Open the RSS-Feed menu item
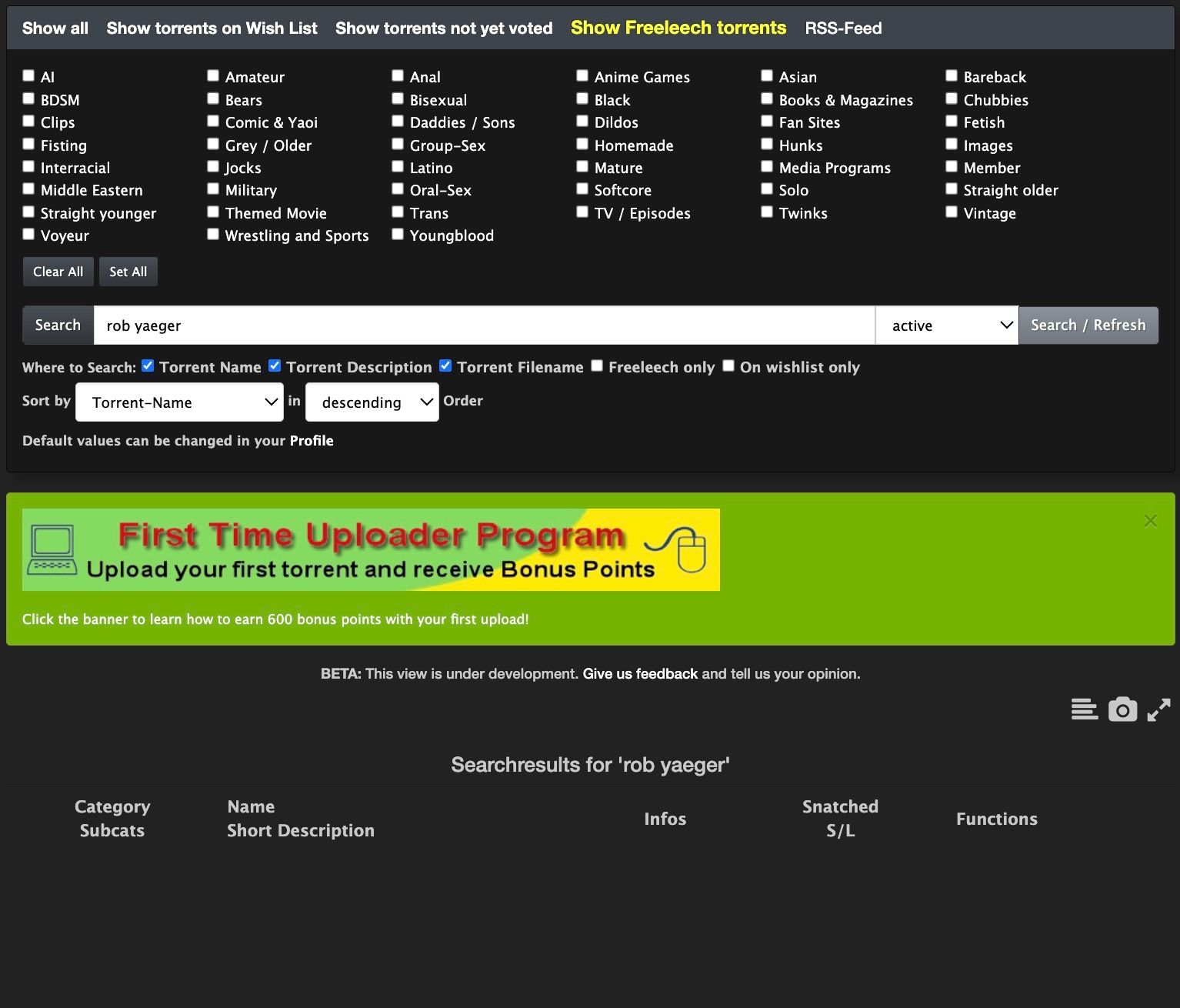Image resolution: width=1180 pixels, height=1008 pixels. click(843, 28)
